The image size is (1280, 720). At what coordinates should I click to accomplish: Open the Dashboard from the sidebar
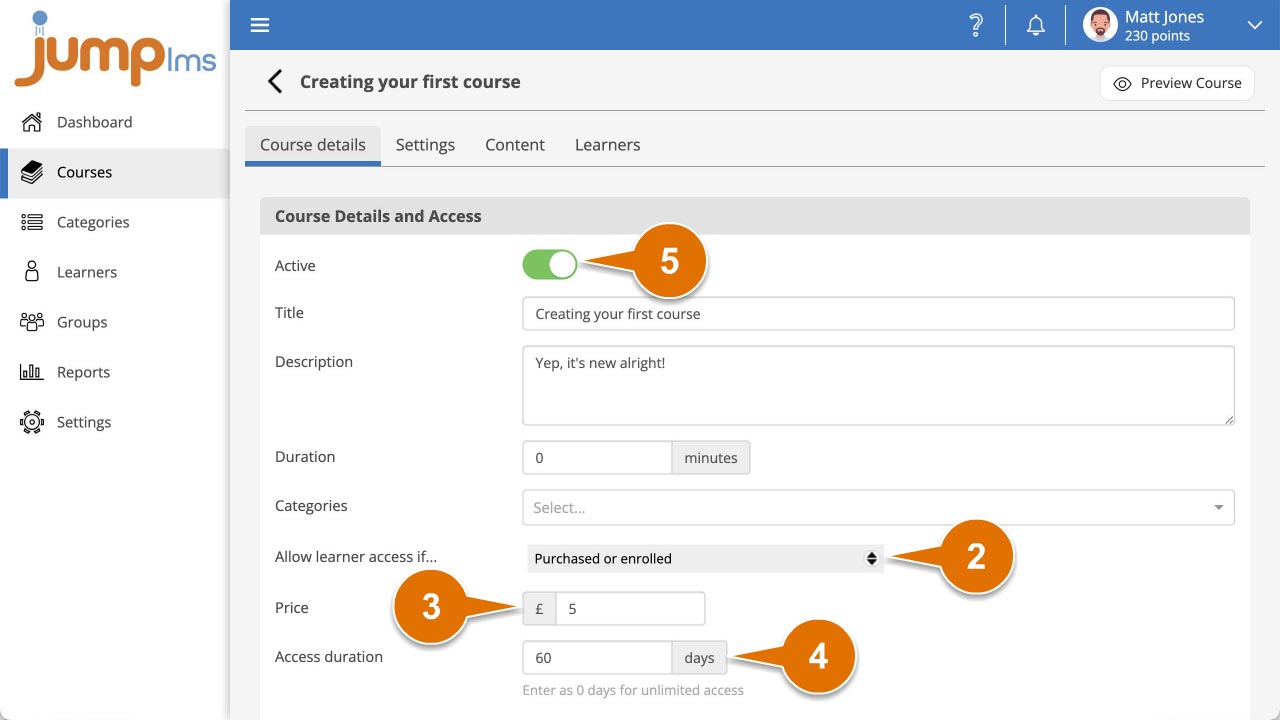click(x=95, y=122)
